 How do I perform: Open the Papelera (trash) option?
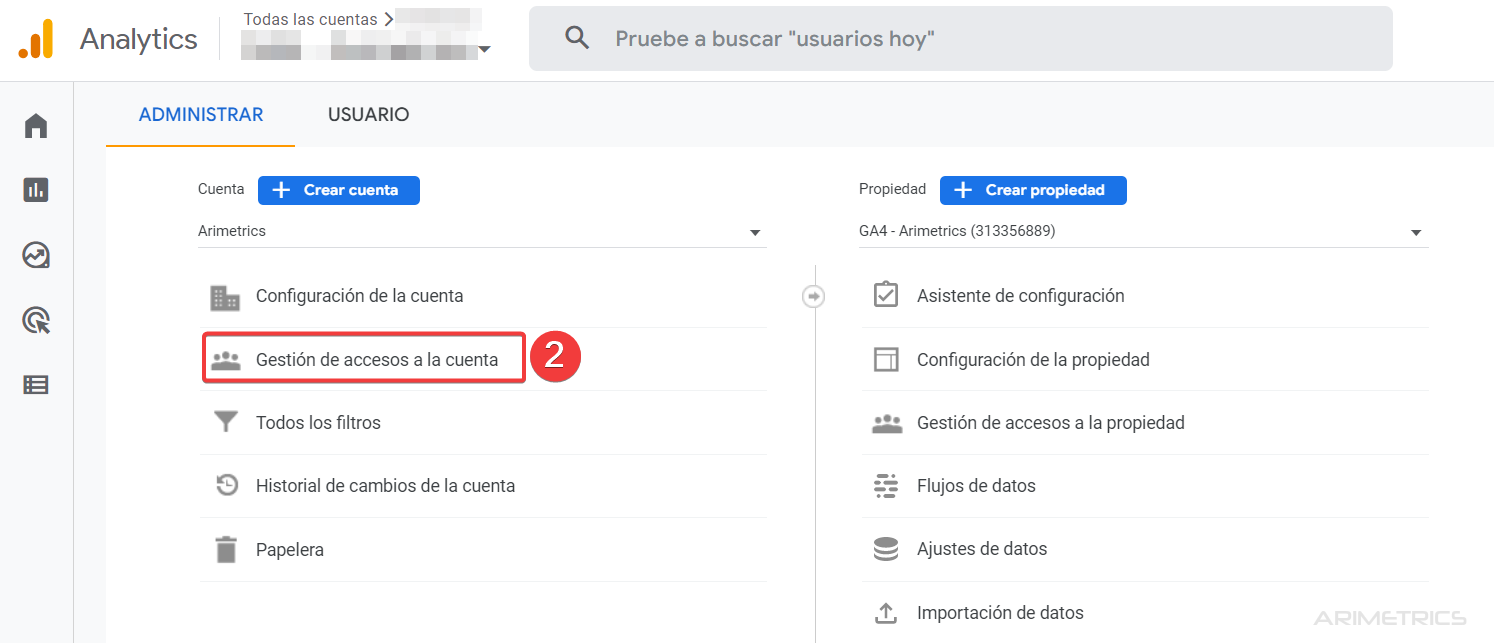291,549
